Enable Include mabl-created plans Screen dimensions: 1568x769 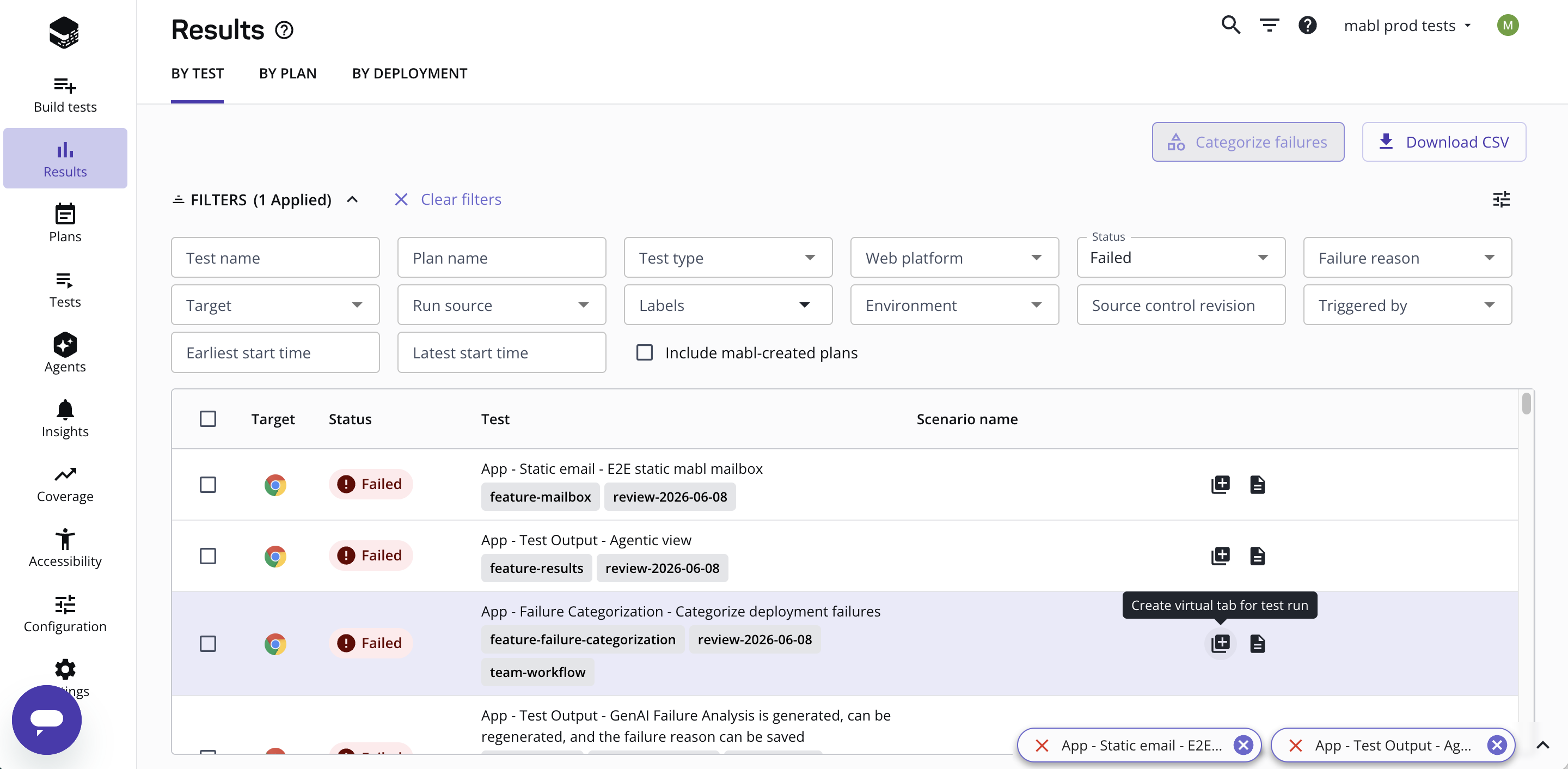coord(645,352)
